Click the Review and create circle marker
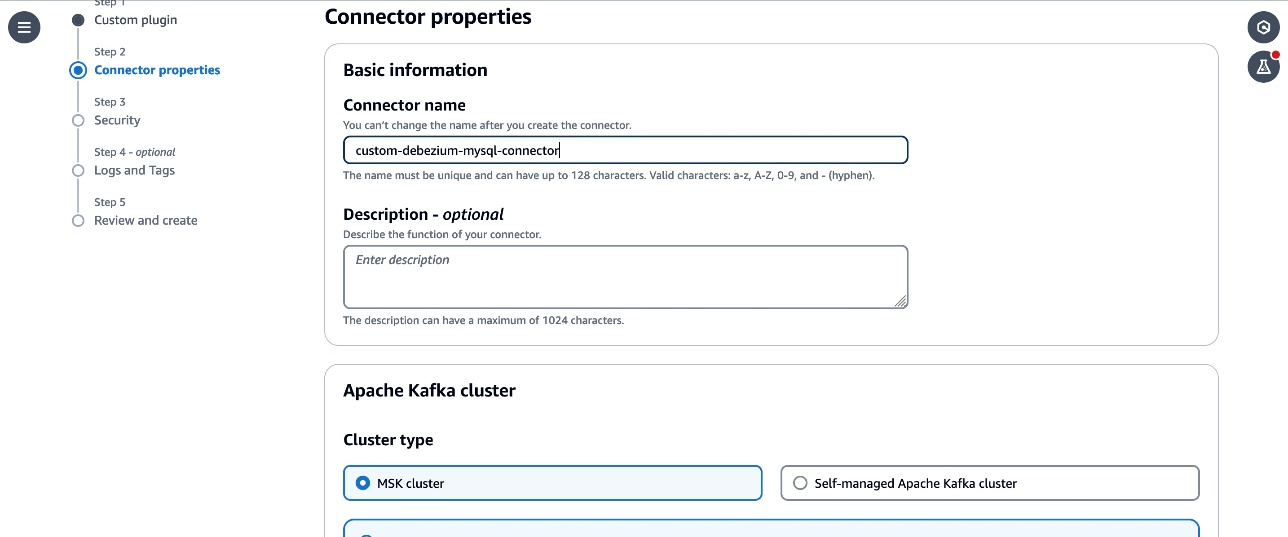The height and width of the screenshot is (537, 1288). tap(78, 220)
